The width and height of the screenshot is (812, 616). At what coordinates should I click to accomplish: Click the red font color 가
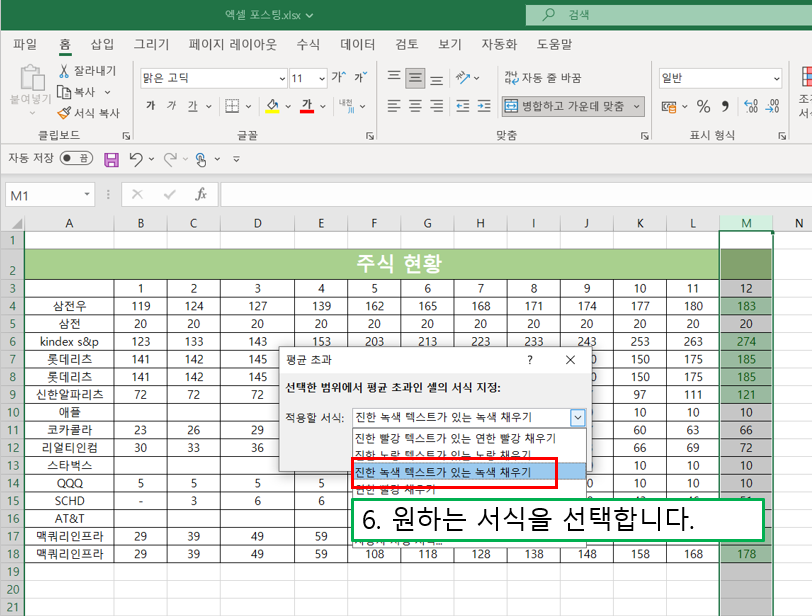point(307,106)
